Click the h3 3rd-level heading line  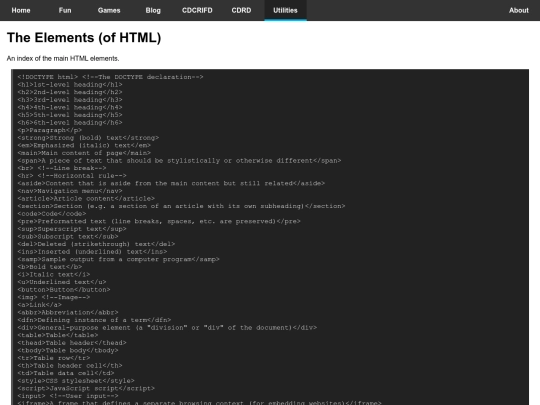[x=70, y=100]
